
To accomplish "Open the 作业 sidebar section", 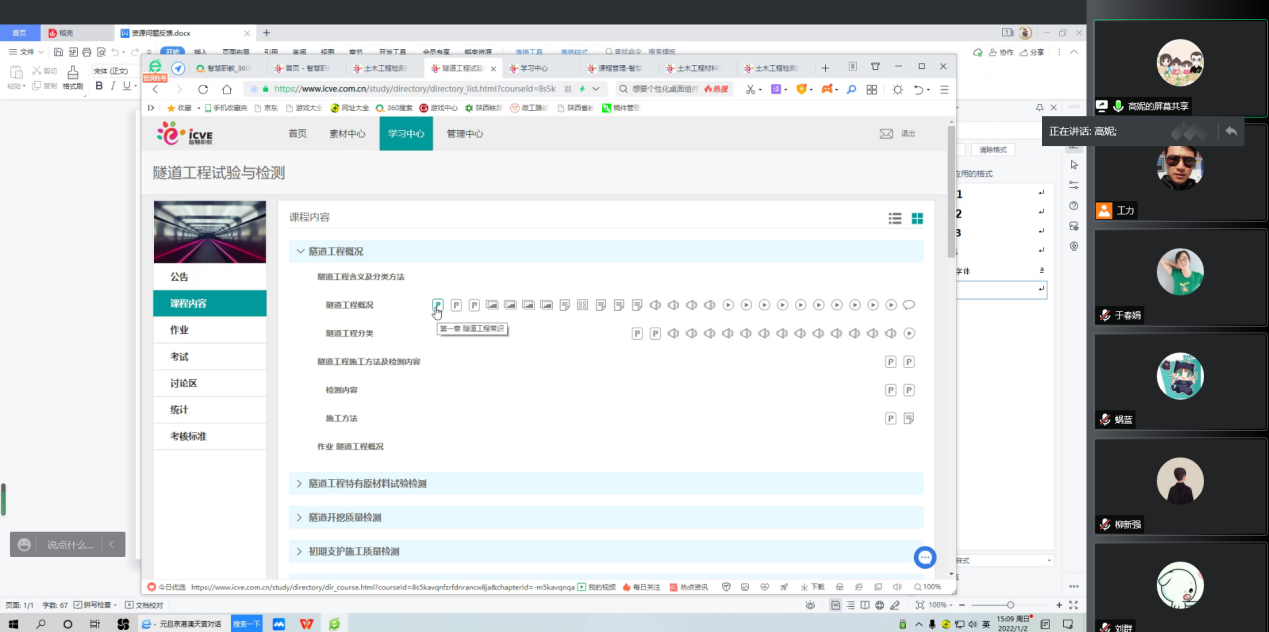I will coord(179,330).
